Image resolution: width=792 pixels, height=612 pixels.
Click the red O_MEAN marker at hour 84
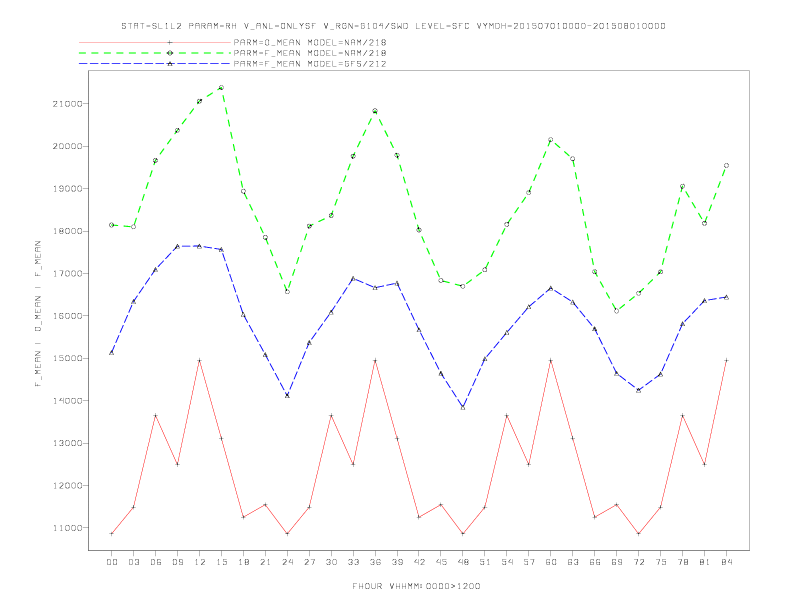[x=726, y=361]
